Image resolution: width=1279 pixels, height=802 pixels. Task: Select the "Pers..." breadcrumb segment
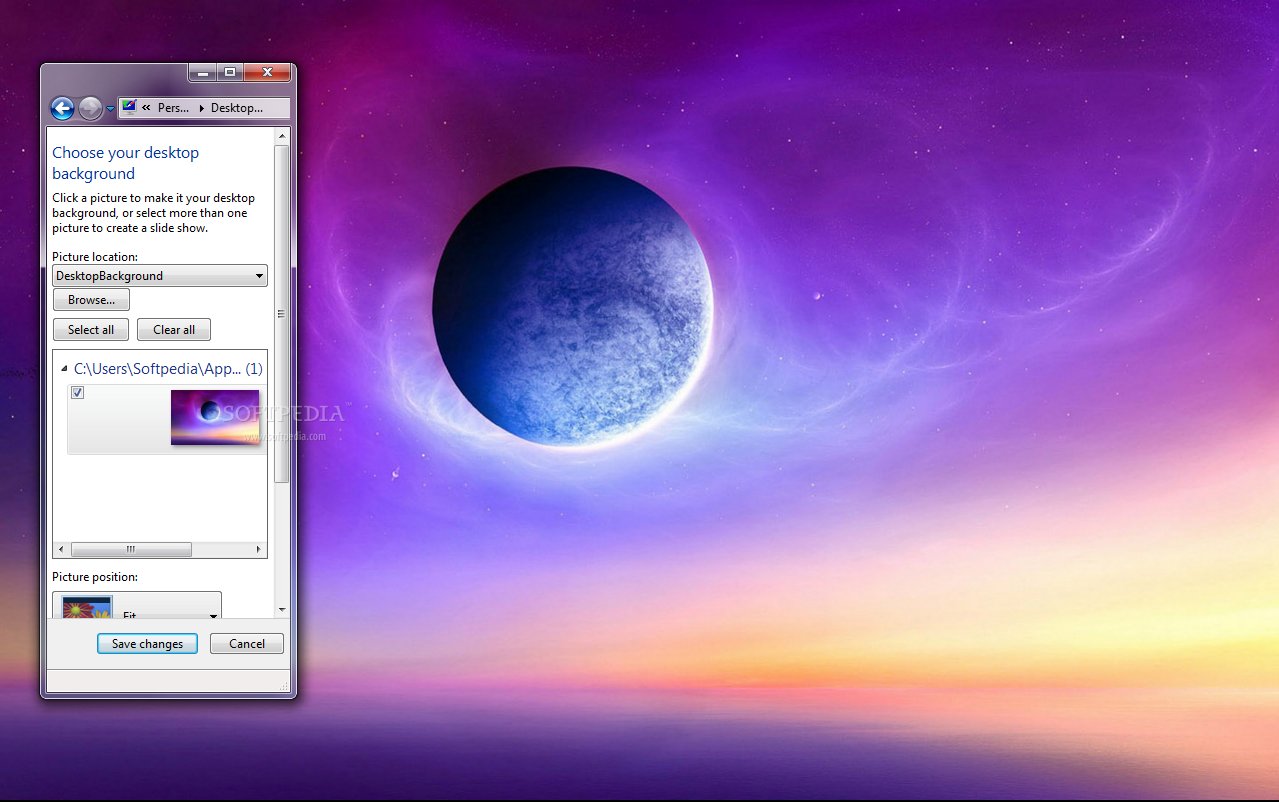click(x=174, y=108)
